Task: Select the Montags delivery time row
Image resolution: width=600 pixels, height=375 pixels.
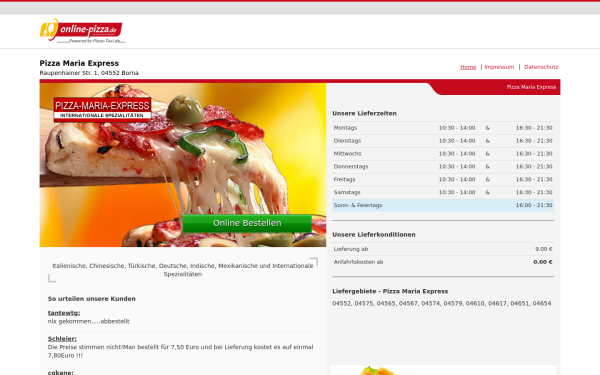Action: pyautogui.click(x=443, y=128)
